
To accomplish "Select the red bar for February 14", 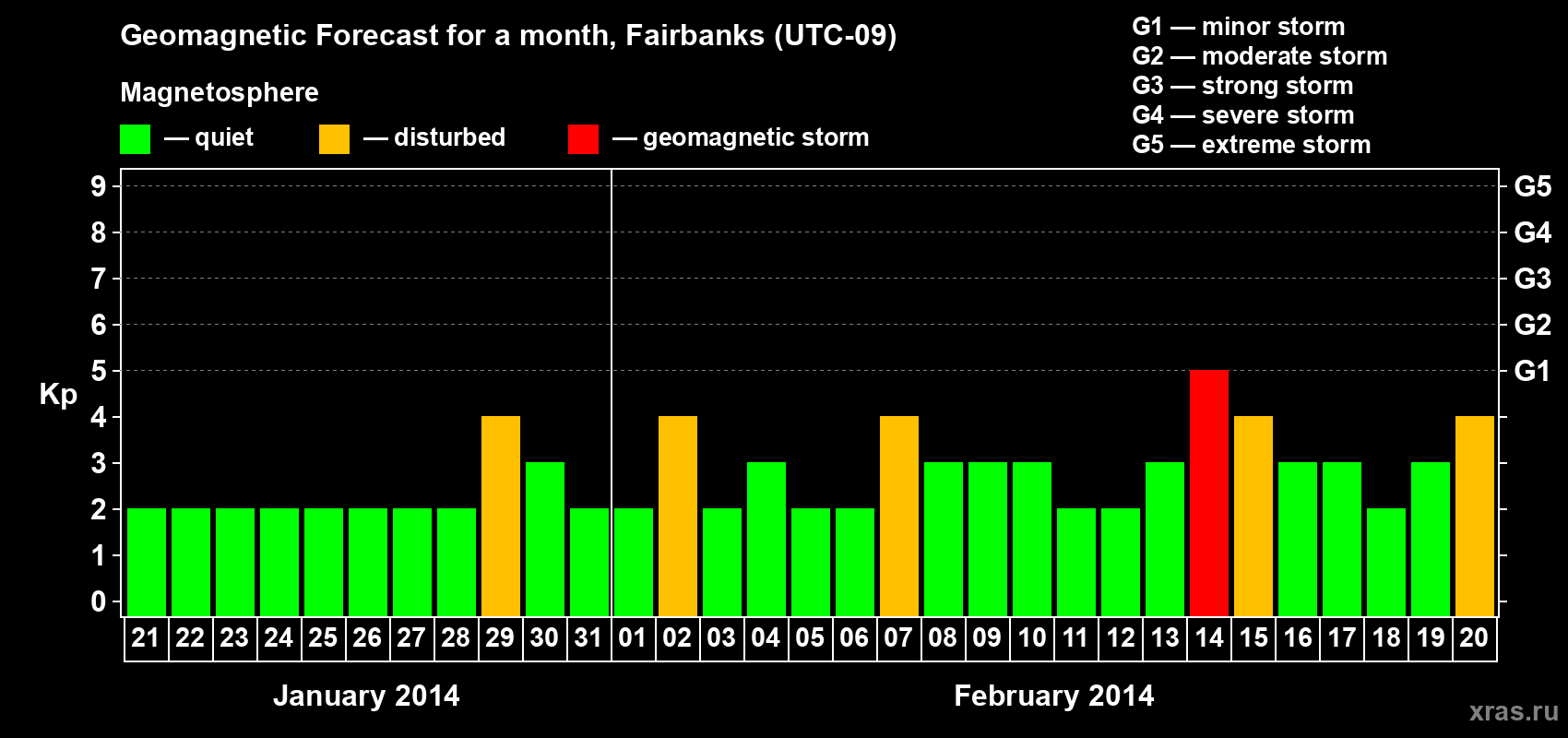I will 1209,493.
